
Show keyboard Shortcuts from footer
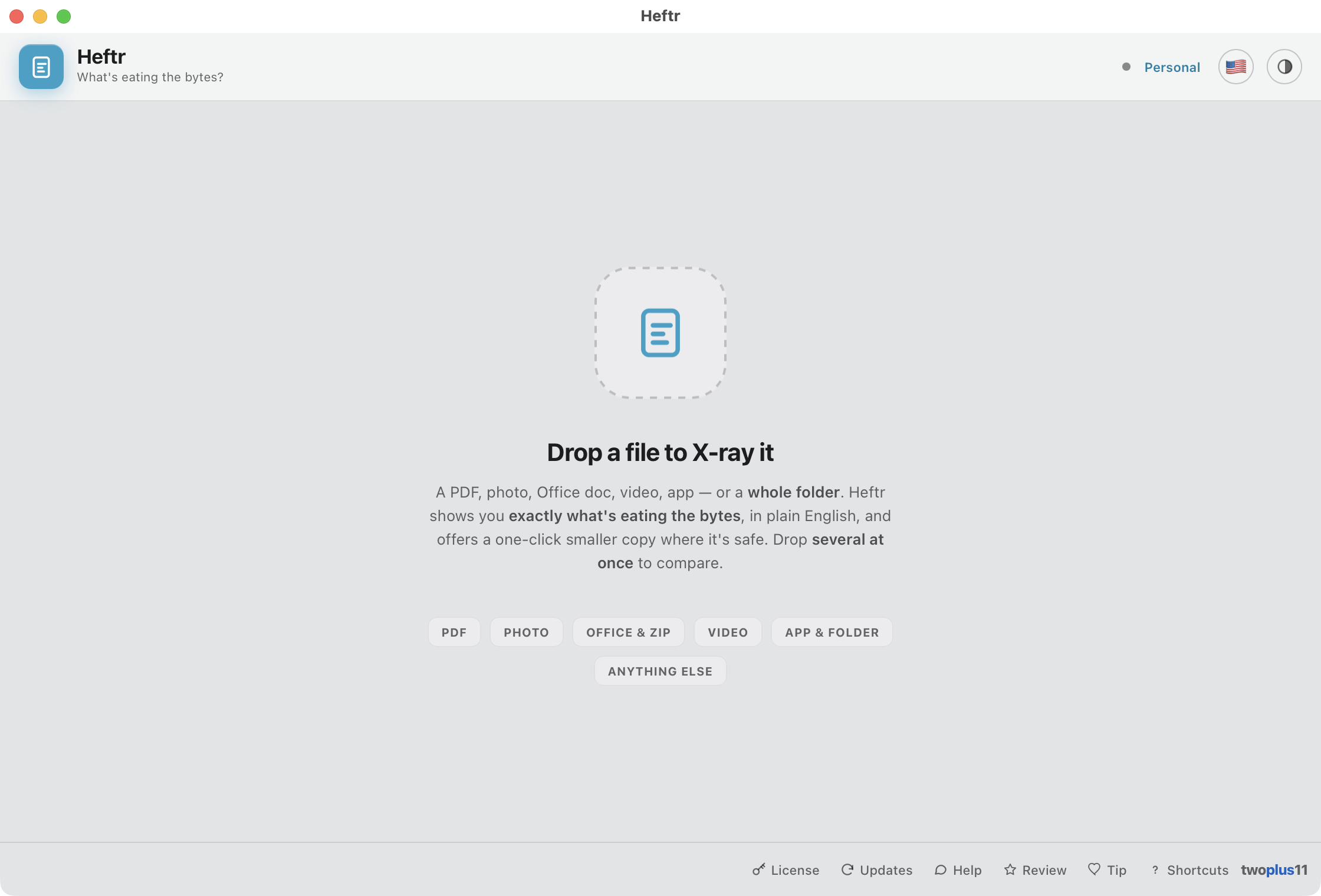tap(1197, 870)
